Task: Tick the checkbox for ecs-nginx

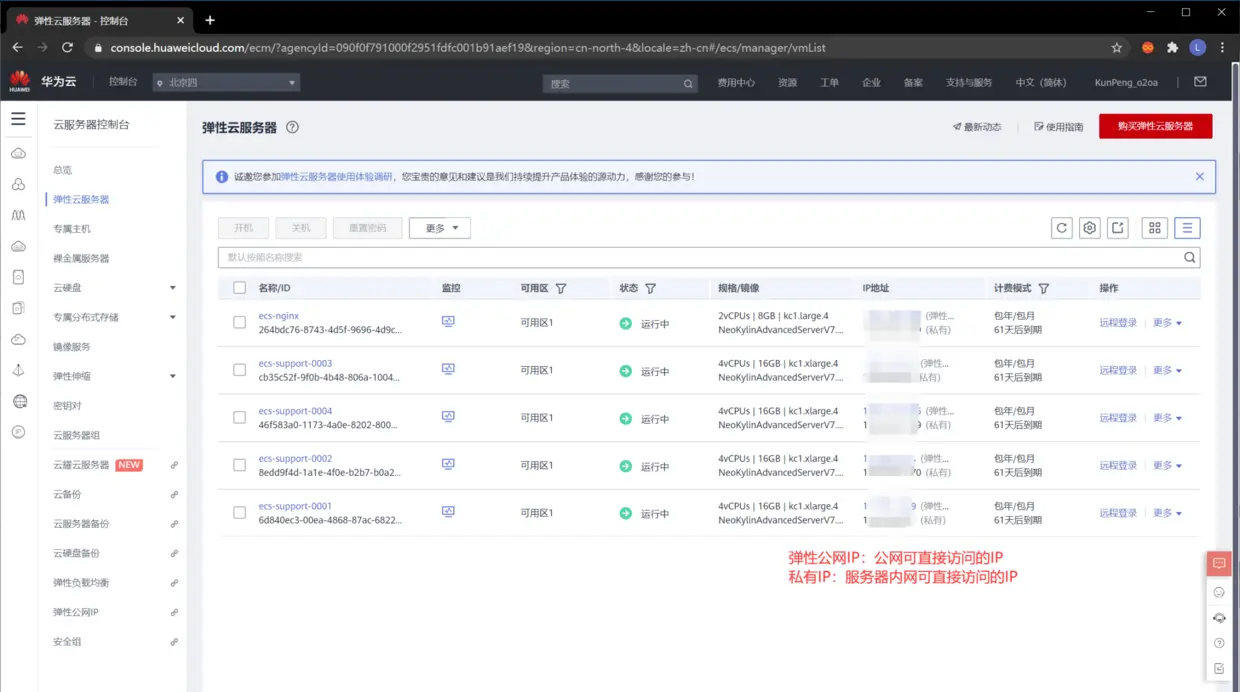Action: (x=239, y=322)
